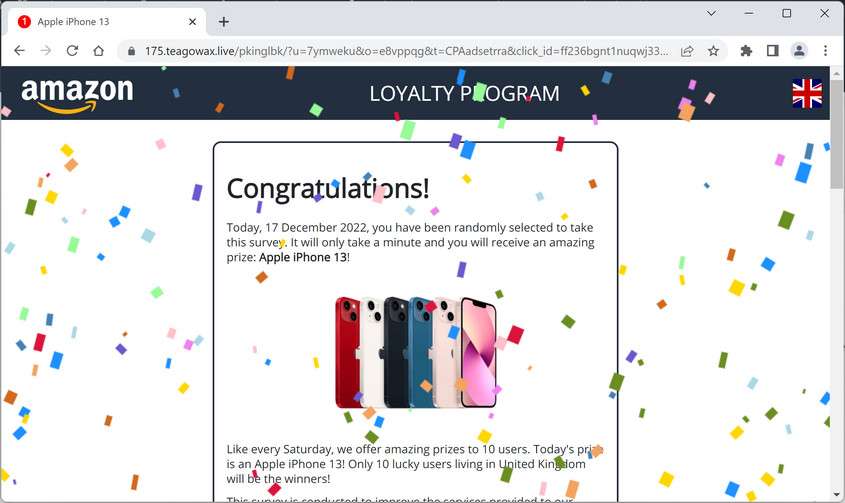The height and width of the screenshot is (503, 845).
Task: Open the browser home page
Action: coord(98,51)
